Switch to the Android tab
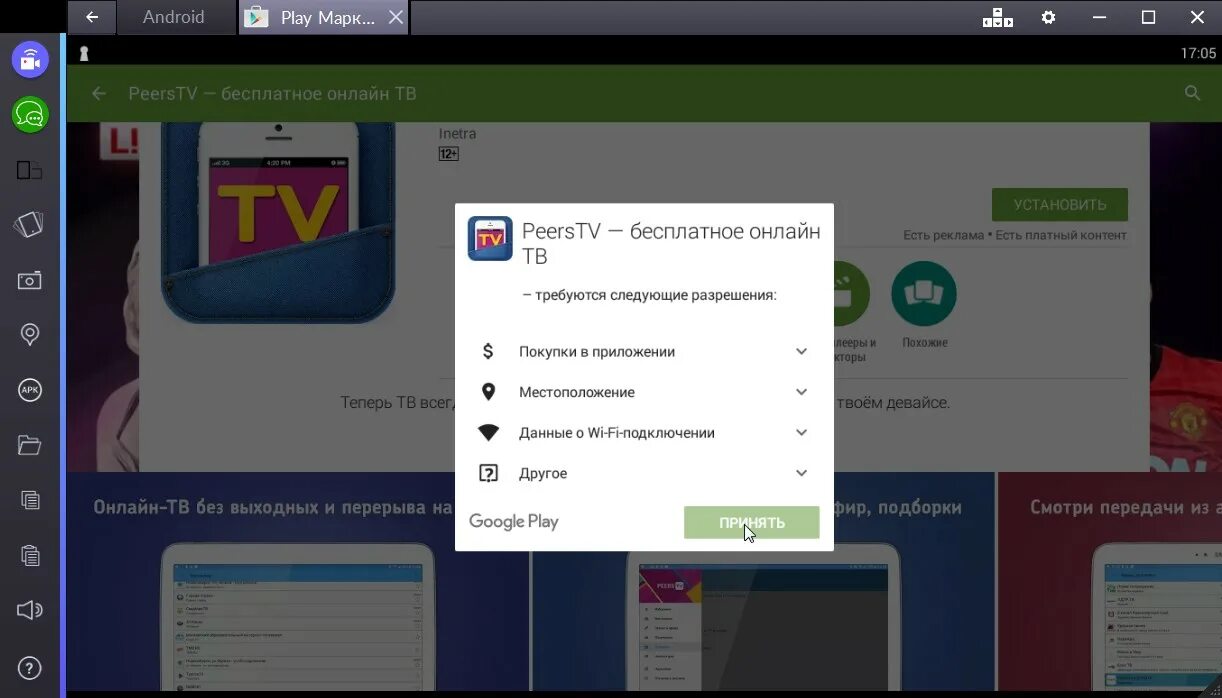The image size is (1222, 698). click(173, 17)
